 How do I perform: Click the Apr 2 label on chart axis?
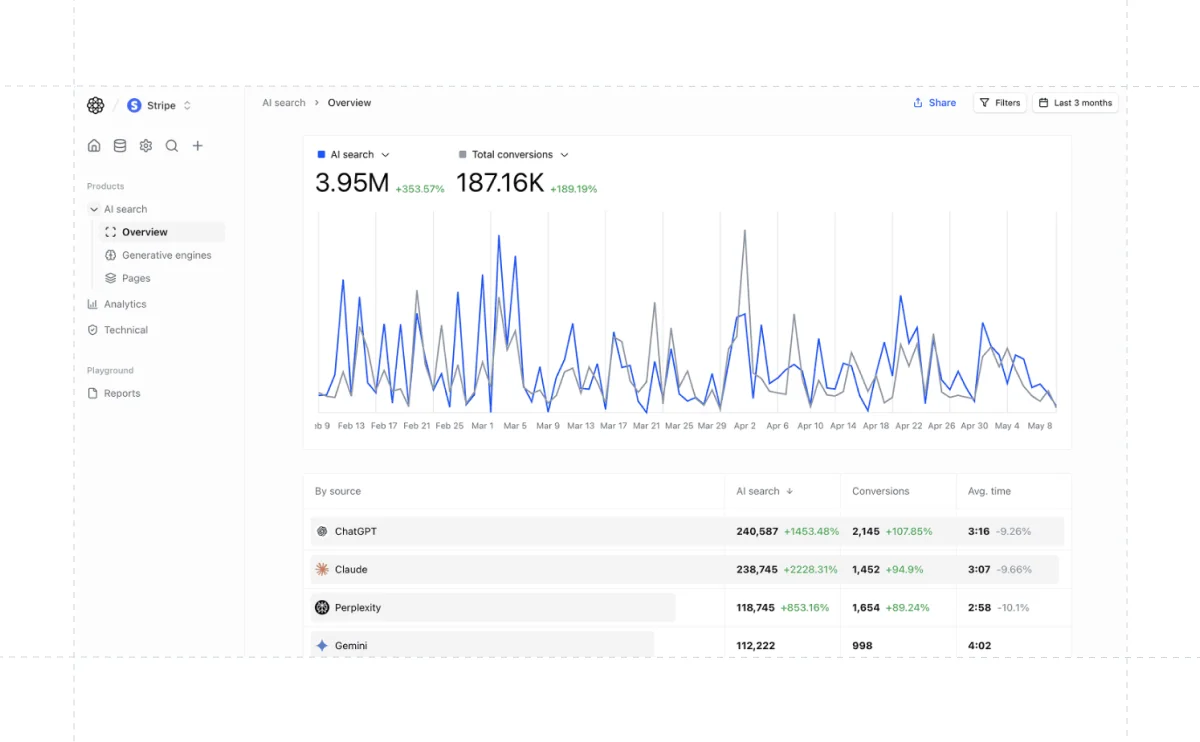745,426
